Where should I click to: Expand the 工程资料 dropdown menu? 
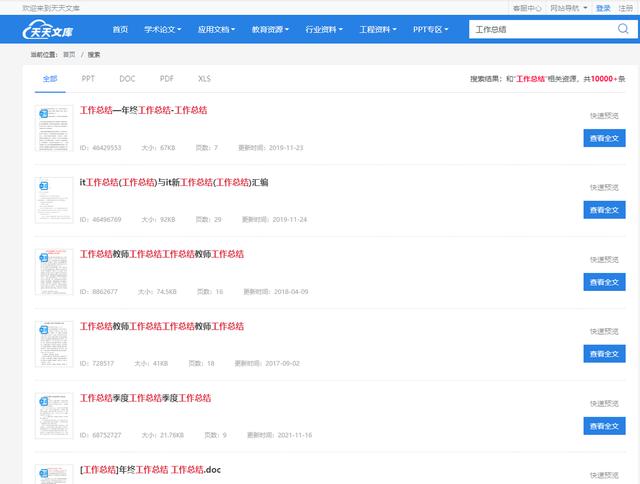coord(378,29)
